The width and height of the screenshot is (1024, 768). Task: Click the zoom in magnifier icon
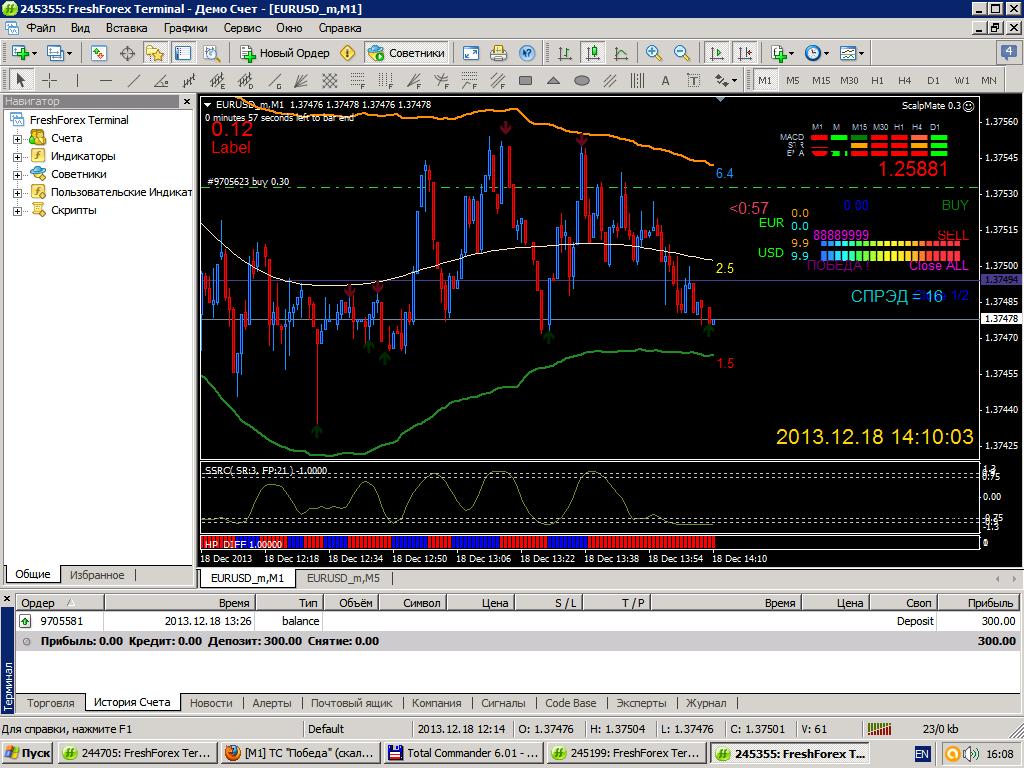coord(653,53)
